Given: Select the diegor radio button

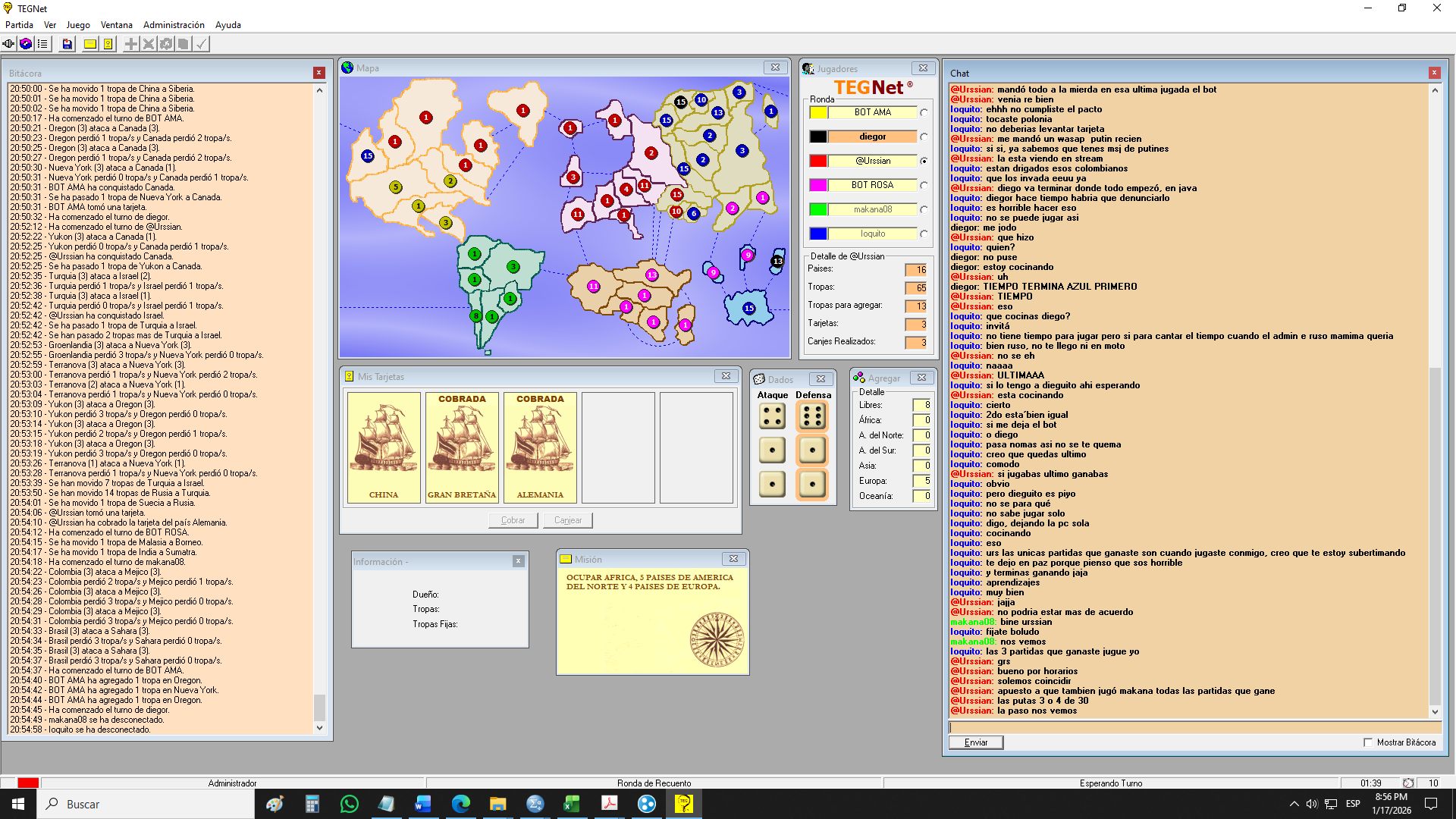Looking at the screenshot, I should [924, 137].
